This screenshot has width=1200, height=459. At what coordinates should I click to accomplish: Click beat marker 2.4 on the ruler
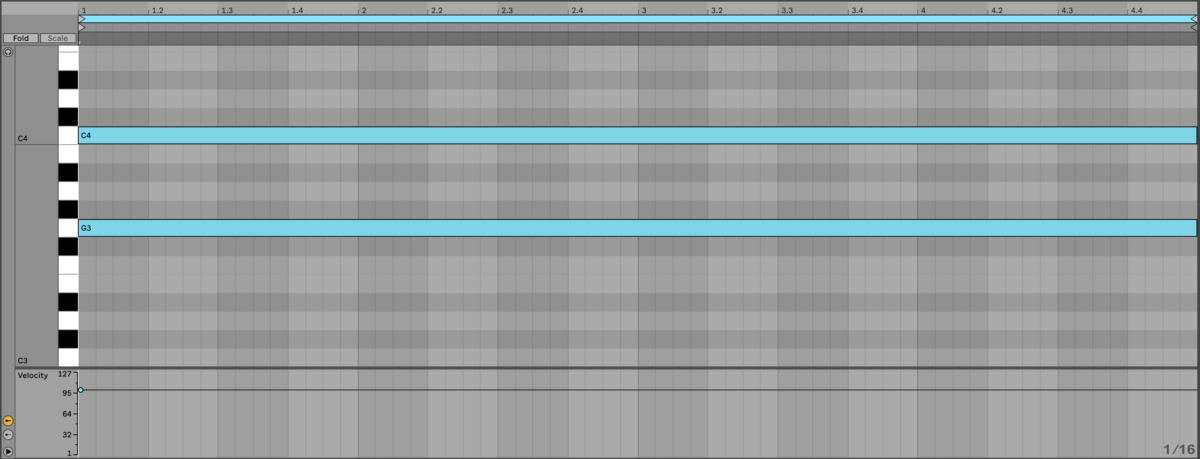pyautogui.click(x=577, y=10)
